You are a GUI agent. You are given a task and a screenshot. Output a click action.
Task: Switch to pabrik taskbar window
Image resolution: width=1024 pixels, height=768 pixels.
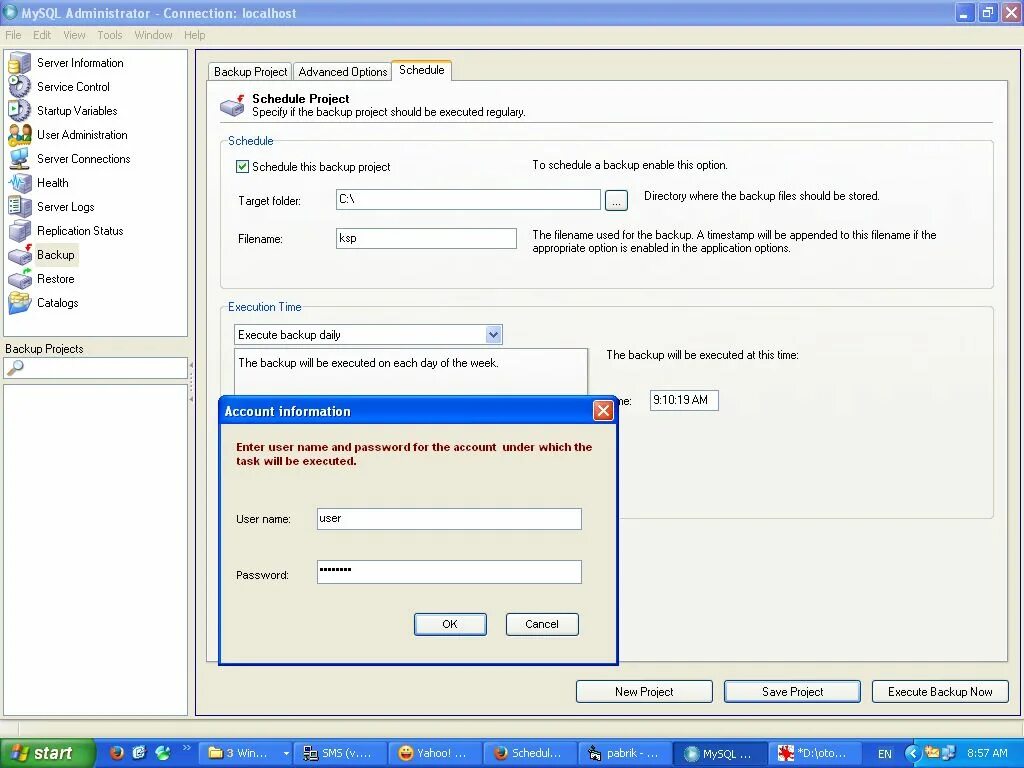point(624,754)
